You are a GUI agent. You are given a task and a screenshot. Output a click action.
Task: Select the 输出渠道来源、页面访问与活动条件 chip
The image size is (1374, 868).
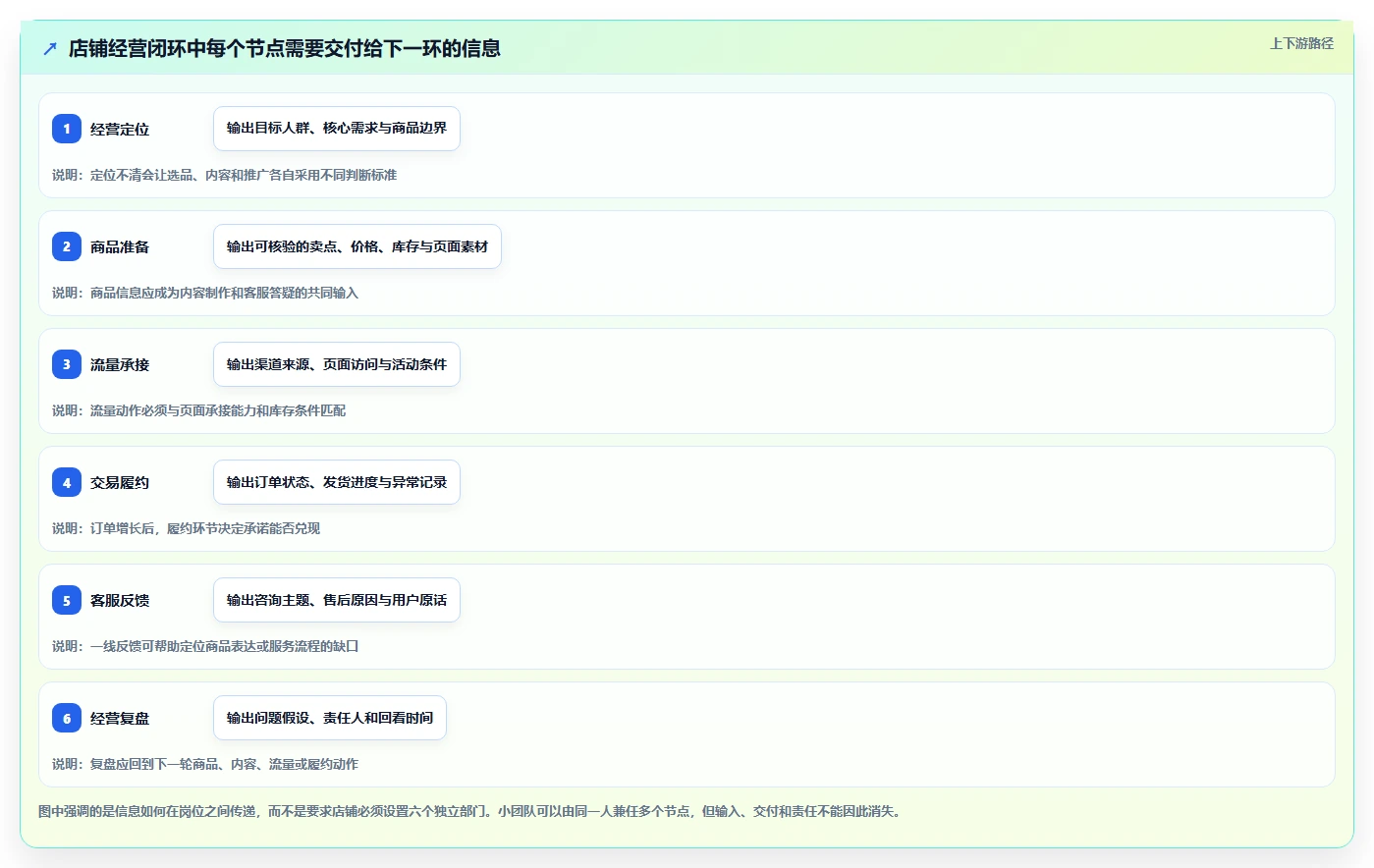(x=337, y=364)
